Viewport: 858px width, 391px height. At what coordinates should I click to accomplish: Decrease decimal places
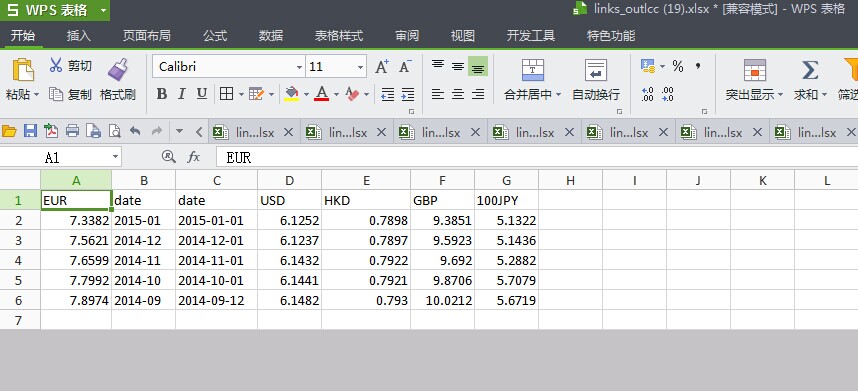[668, 94]
